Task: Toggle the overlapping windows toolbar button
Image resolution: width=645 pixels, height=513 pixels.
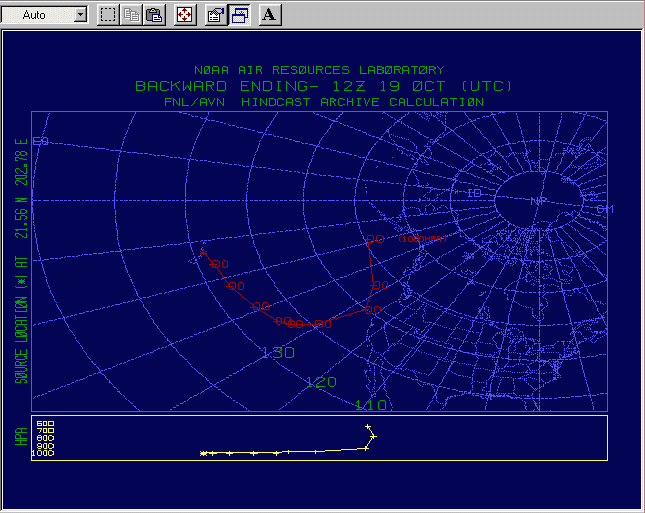Action: (x=240, y=15)
